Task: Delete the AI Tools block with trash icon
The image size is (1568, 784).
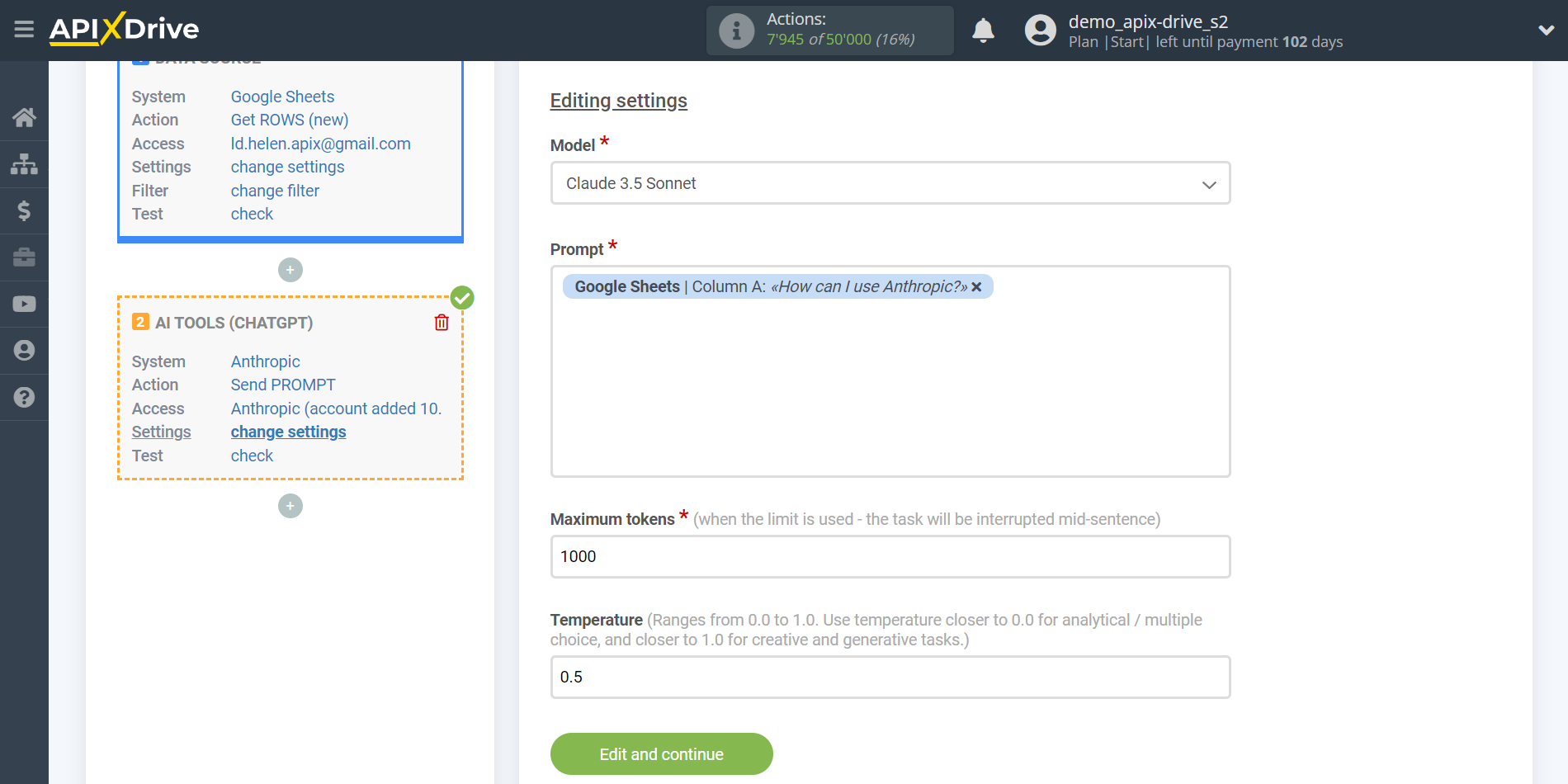Action: [442, 323]
